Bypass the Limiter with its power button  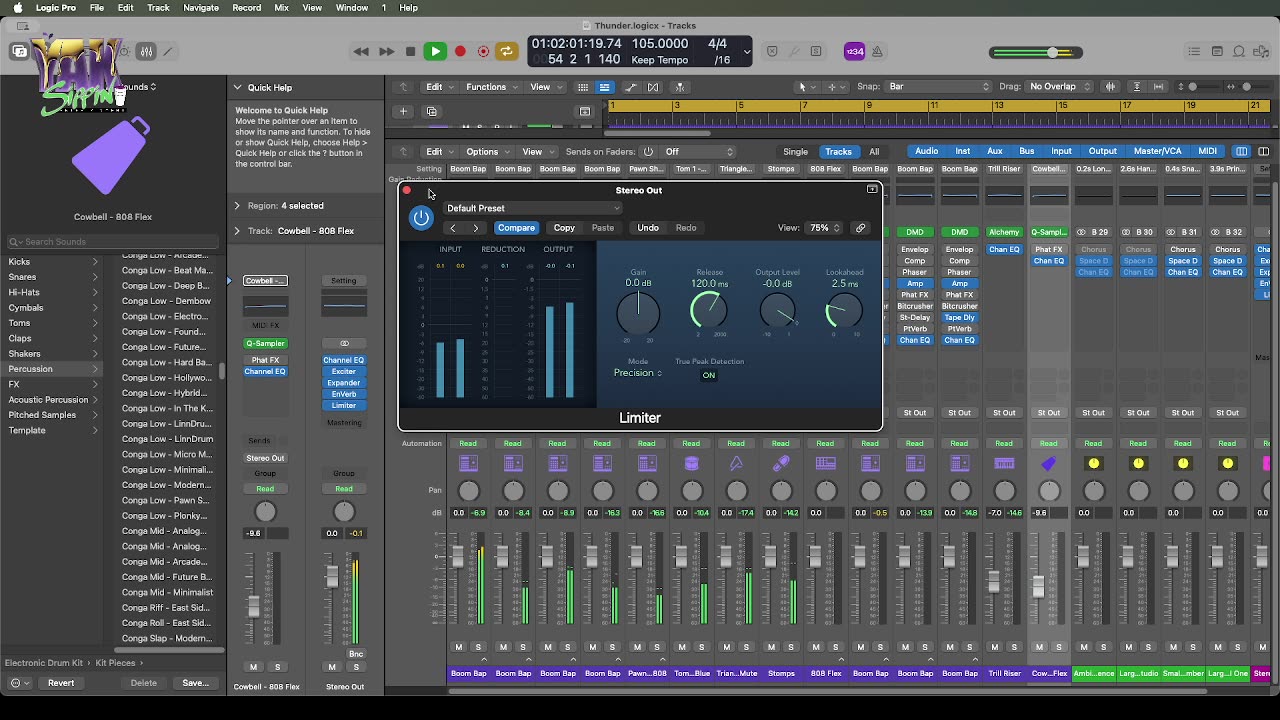tap(421, 218)
